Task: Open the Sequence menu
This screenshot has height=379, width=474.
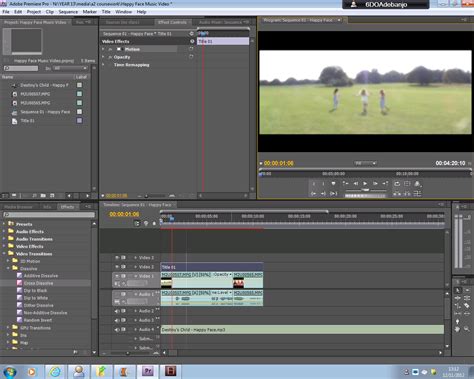Action: pyautogui.click(x=68, y=12)
